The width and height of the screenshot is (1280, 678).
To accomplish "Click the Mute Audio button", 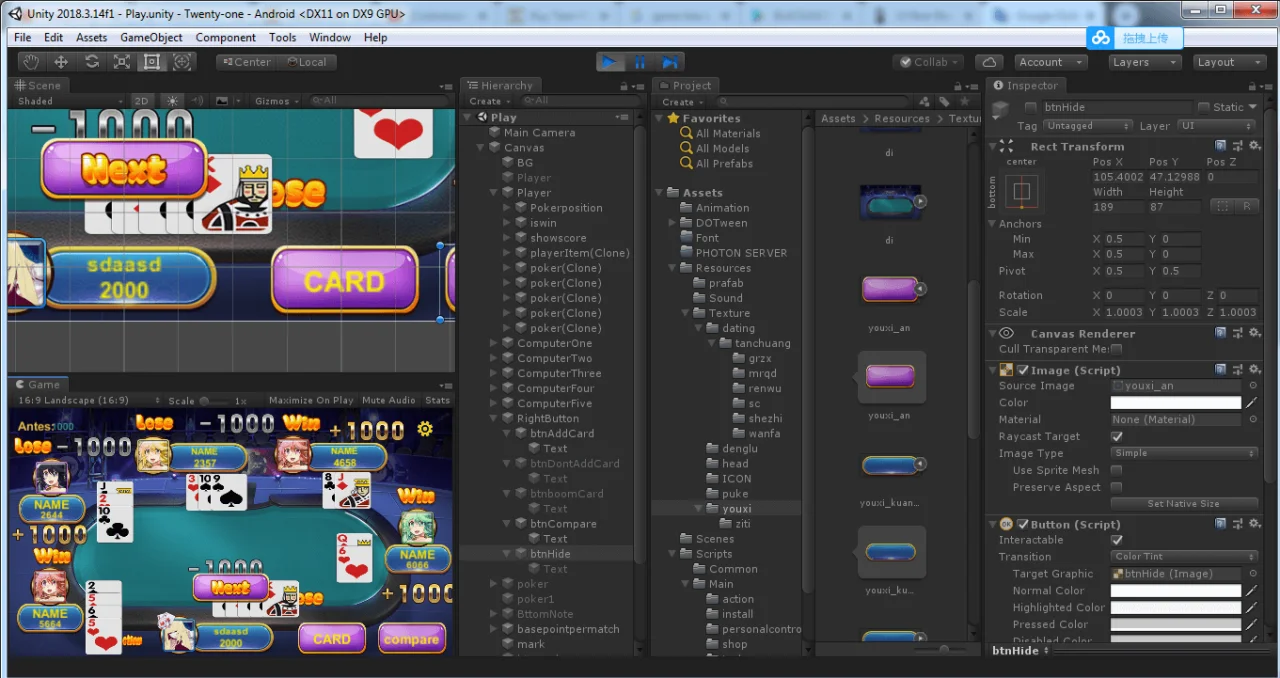I will [388, 400].
